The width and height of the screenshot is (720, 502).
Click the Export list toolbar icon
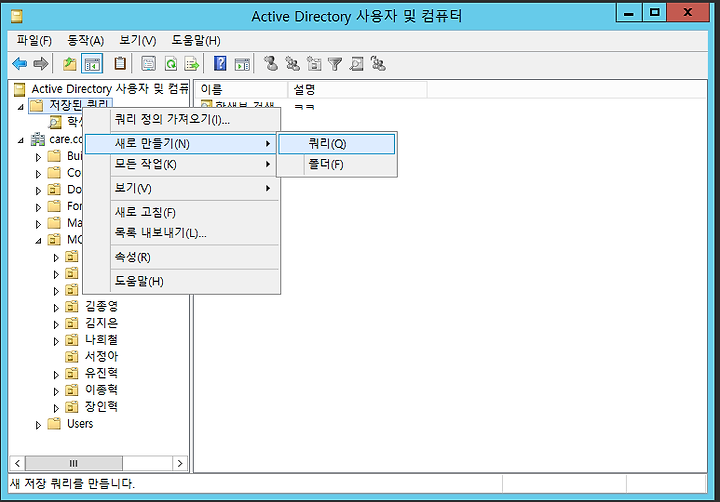(x=191, y=64)
